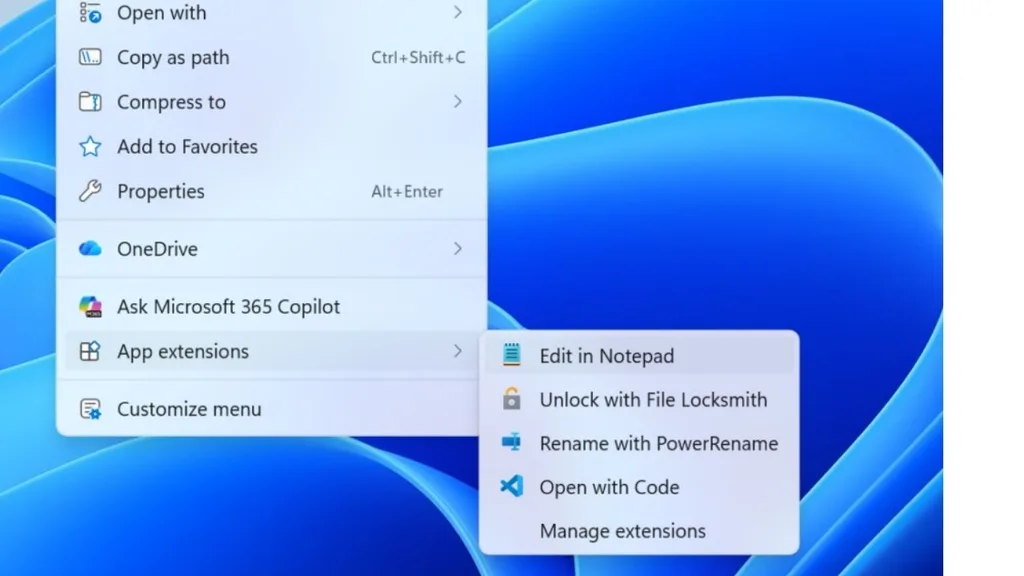Select Rename with PowerRename
1024x576 pixels.
point(639,443)
